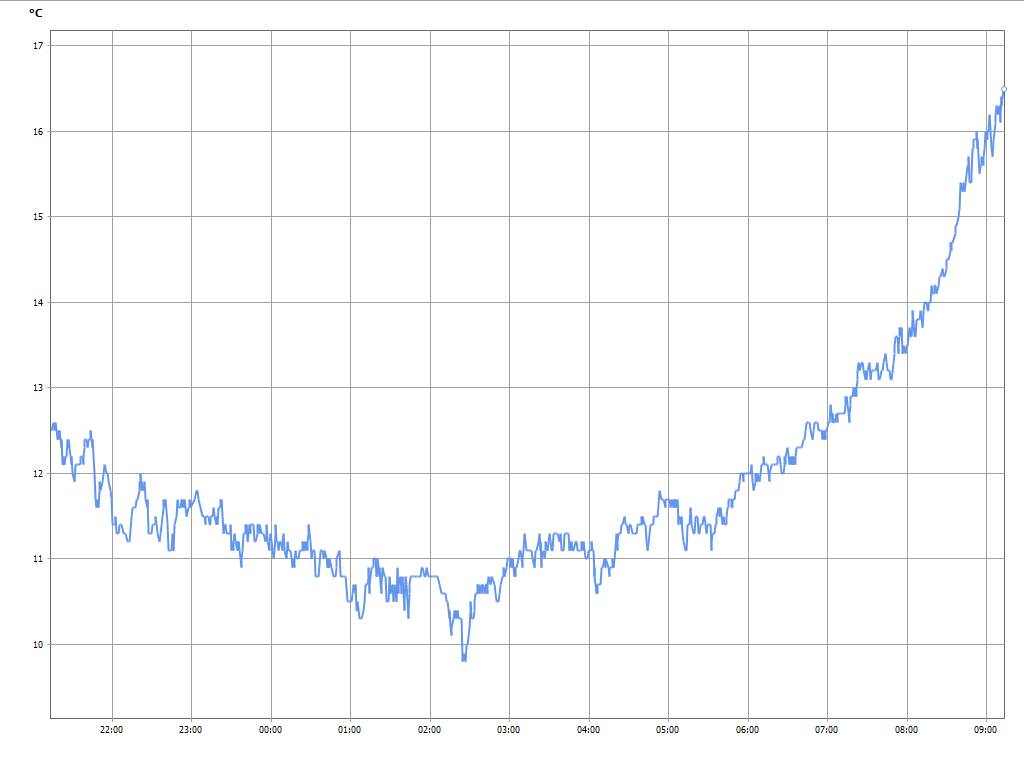Select the 02:00 time axis label
1024x768 pixels.
[430, 730]
